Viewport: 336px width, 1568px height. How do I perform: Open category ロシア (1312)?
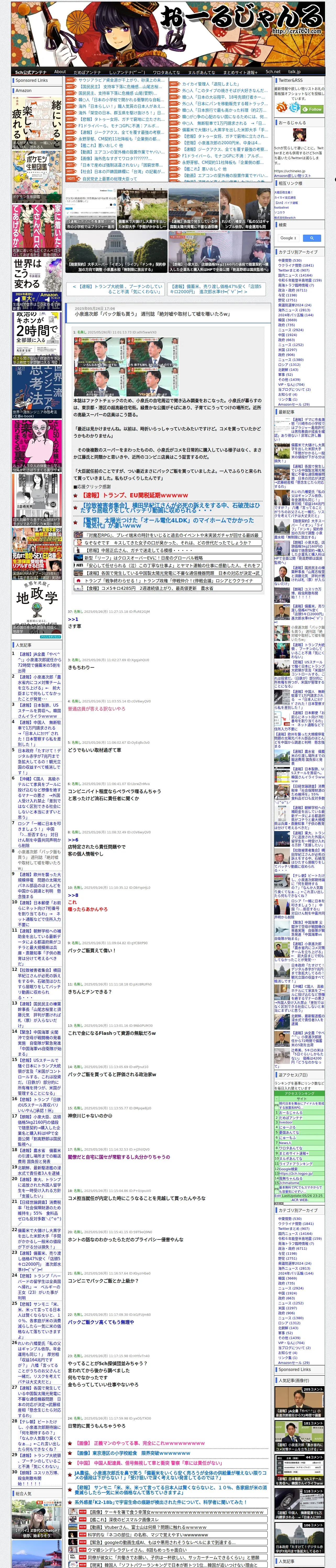pyautogui.click(x=289, y=365)
